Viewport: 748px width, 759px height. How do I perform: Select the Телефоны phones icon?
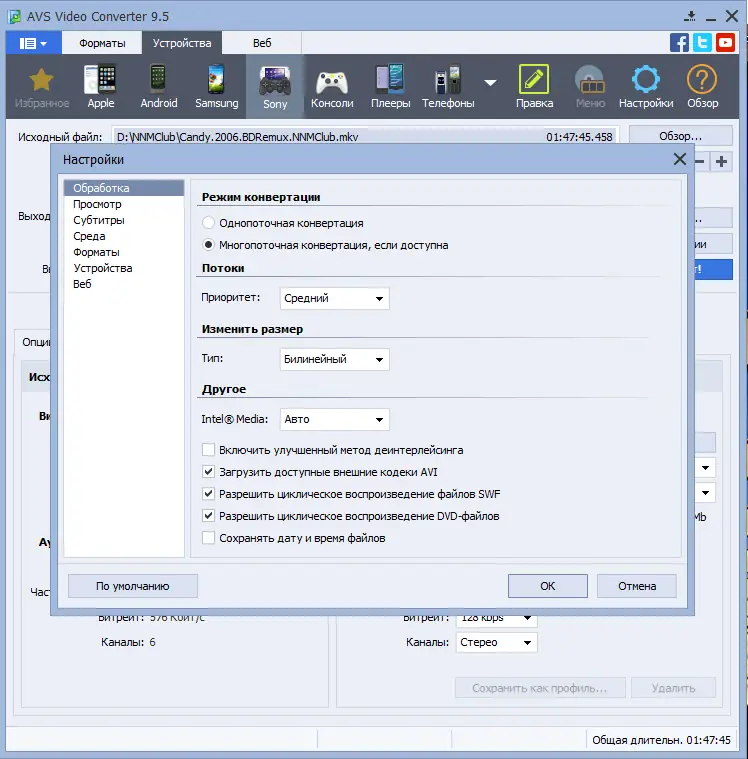[x=448, y=86]
